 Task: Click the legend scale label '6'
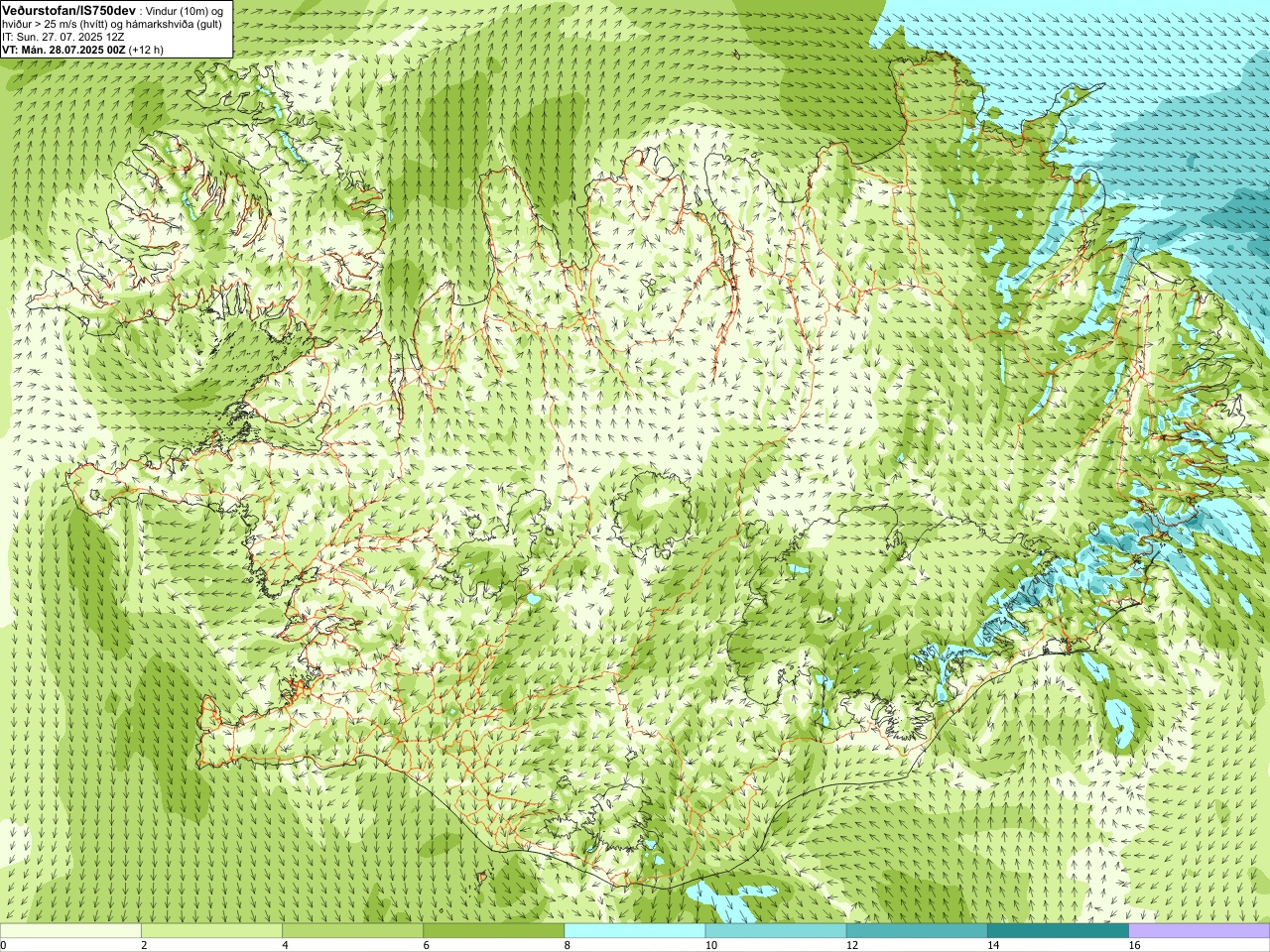(x=426, y=945)
